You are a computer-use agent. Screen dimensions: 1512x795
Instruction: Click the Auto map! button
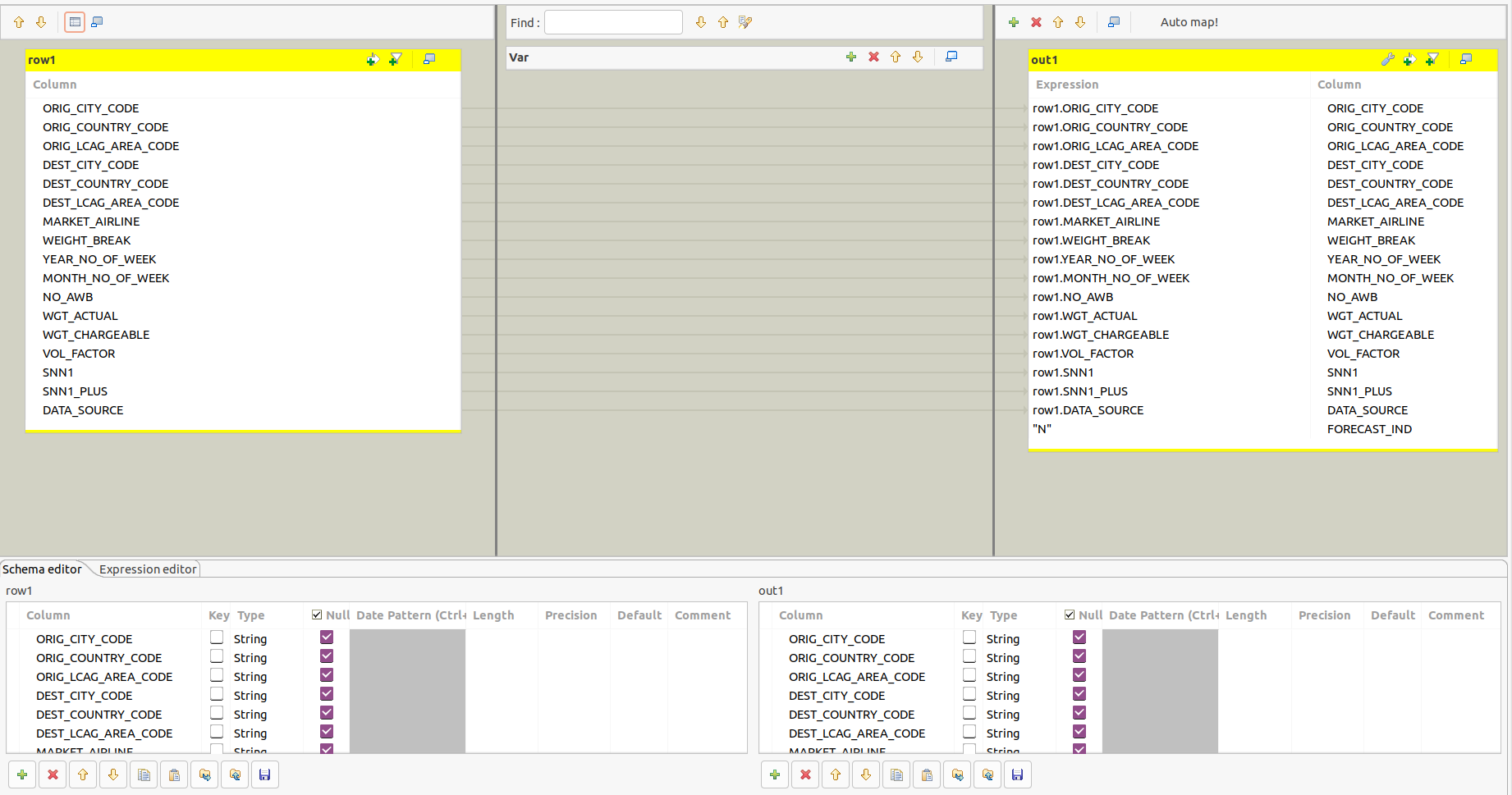1189,22
